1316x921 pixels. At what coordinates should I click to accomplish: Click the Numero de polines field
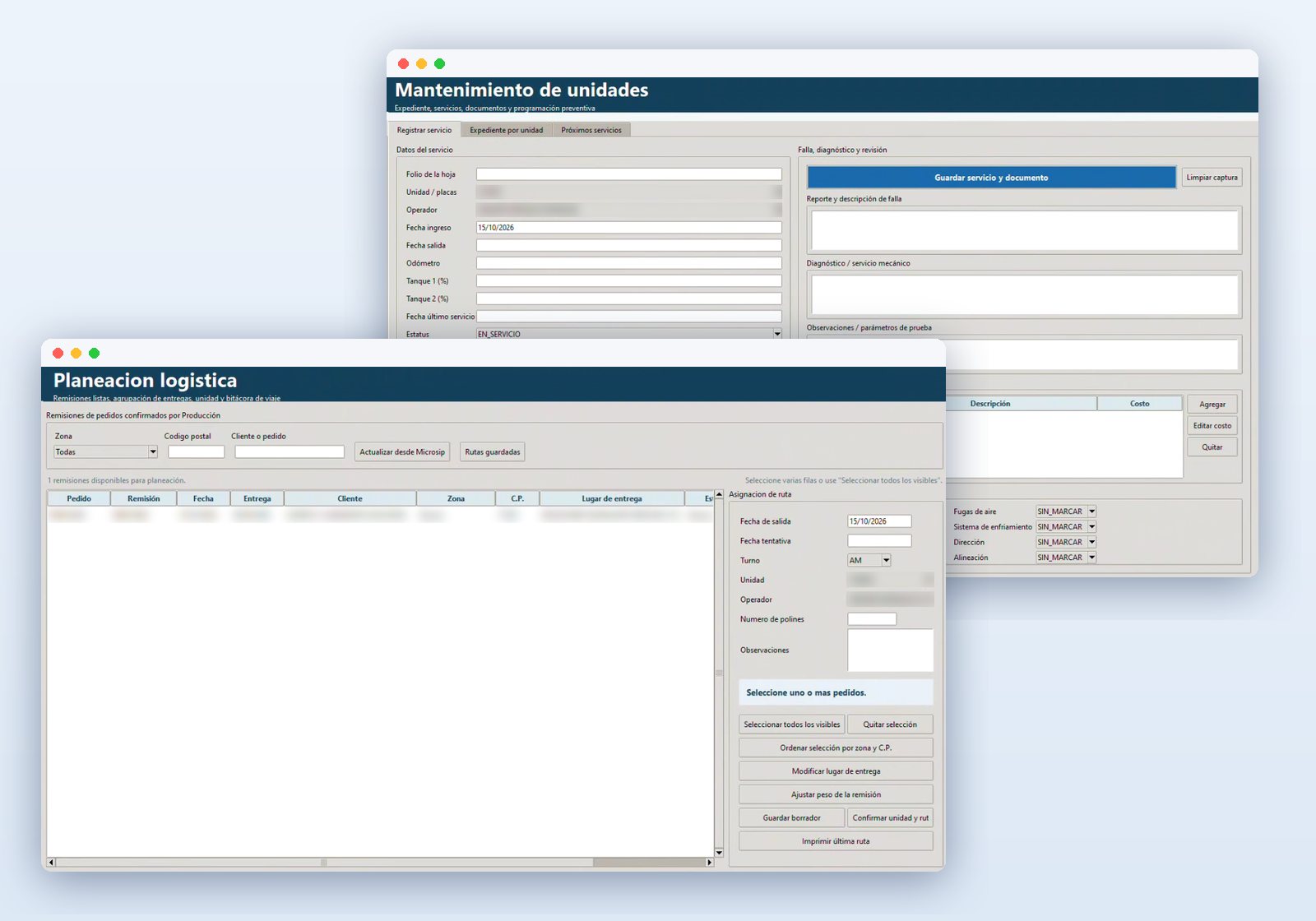coord(873,619)
